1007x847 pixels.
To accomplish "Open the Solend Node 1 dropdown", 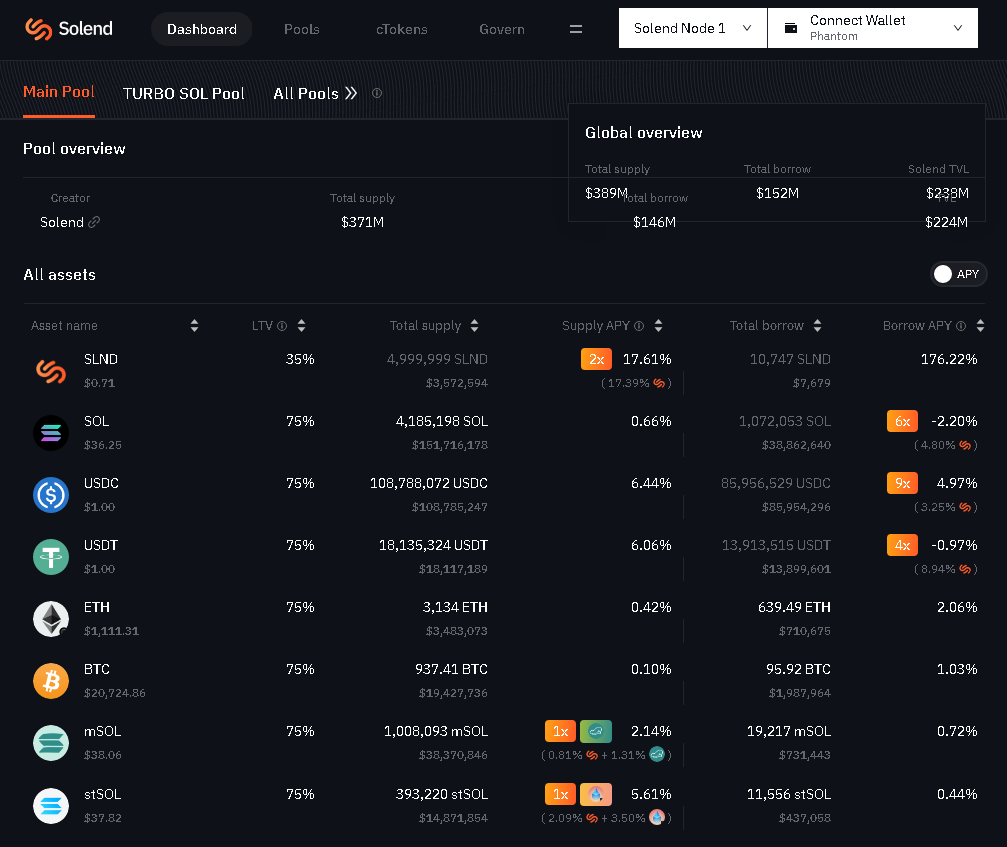I will pos(692,28).
